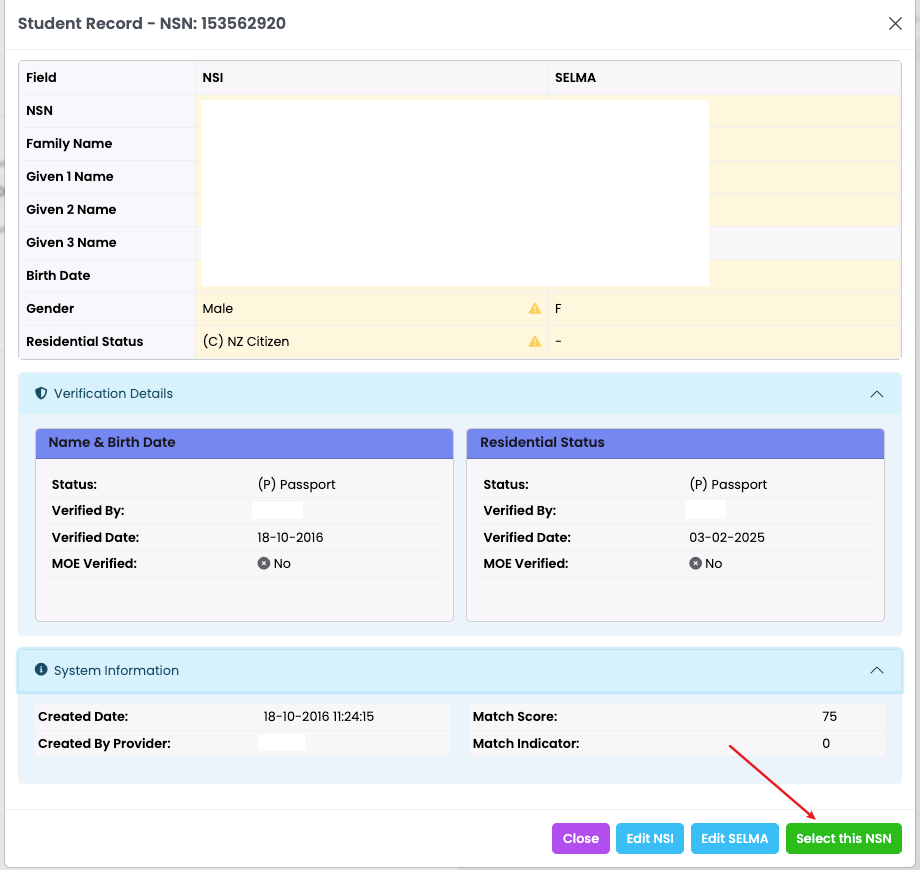Click verified date 18-10-2016
Screen dimensions: 920x870
[x=290, y=537]
